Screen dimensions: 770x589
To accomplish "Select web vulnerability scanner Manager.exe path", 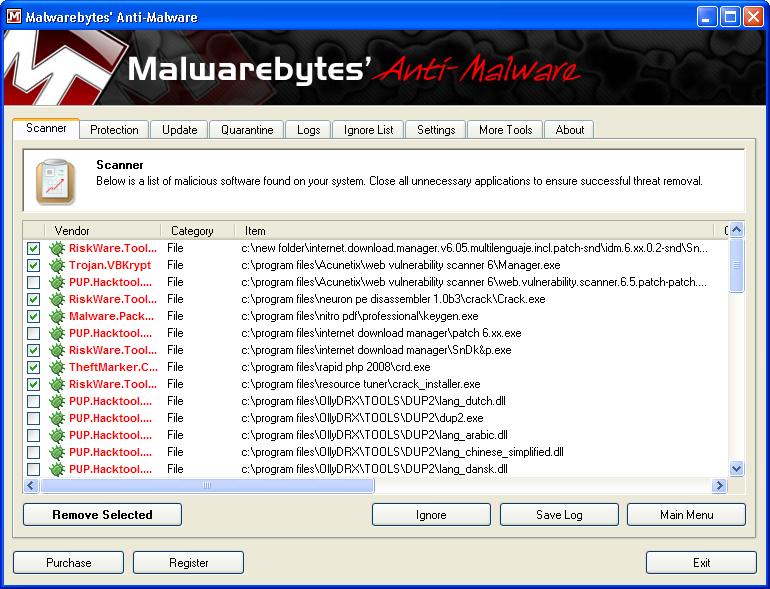I will (x=401, y=265).
